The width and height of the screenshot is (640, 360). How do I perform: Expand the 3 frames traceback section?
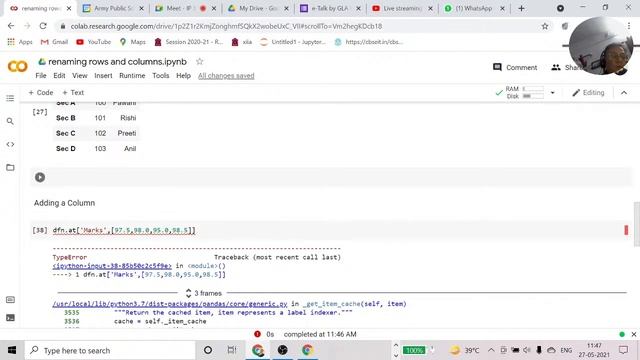[x=203, y=293]
